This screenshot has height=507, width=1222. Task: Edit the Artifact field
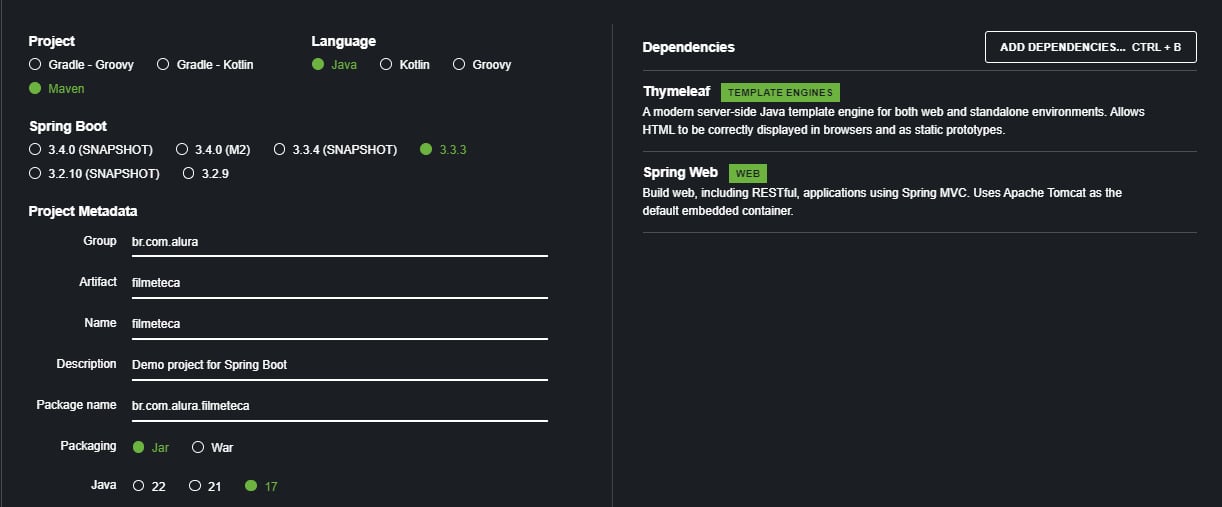pos(339,282)
